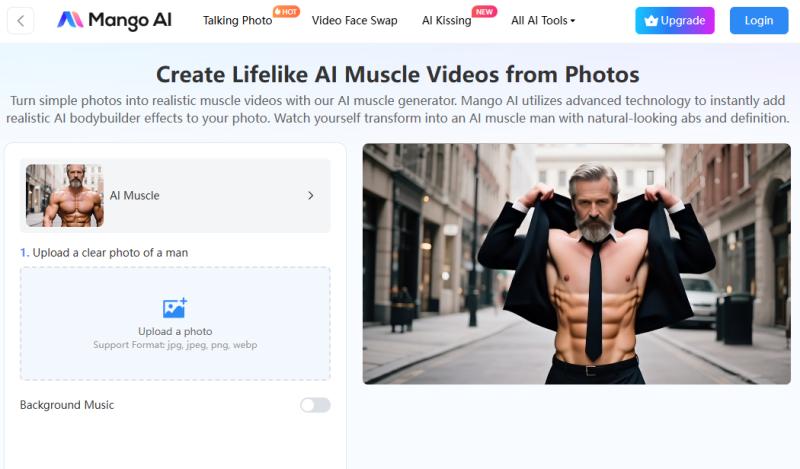The height and width of the screenshot is (469, 800).
Task: Click the back arrow button
Action: coord(20,20)
